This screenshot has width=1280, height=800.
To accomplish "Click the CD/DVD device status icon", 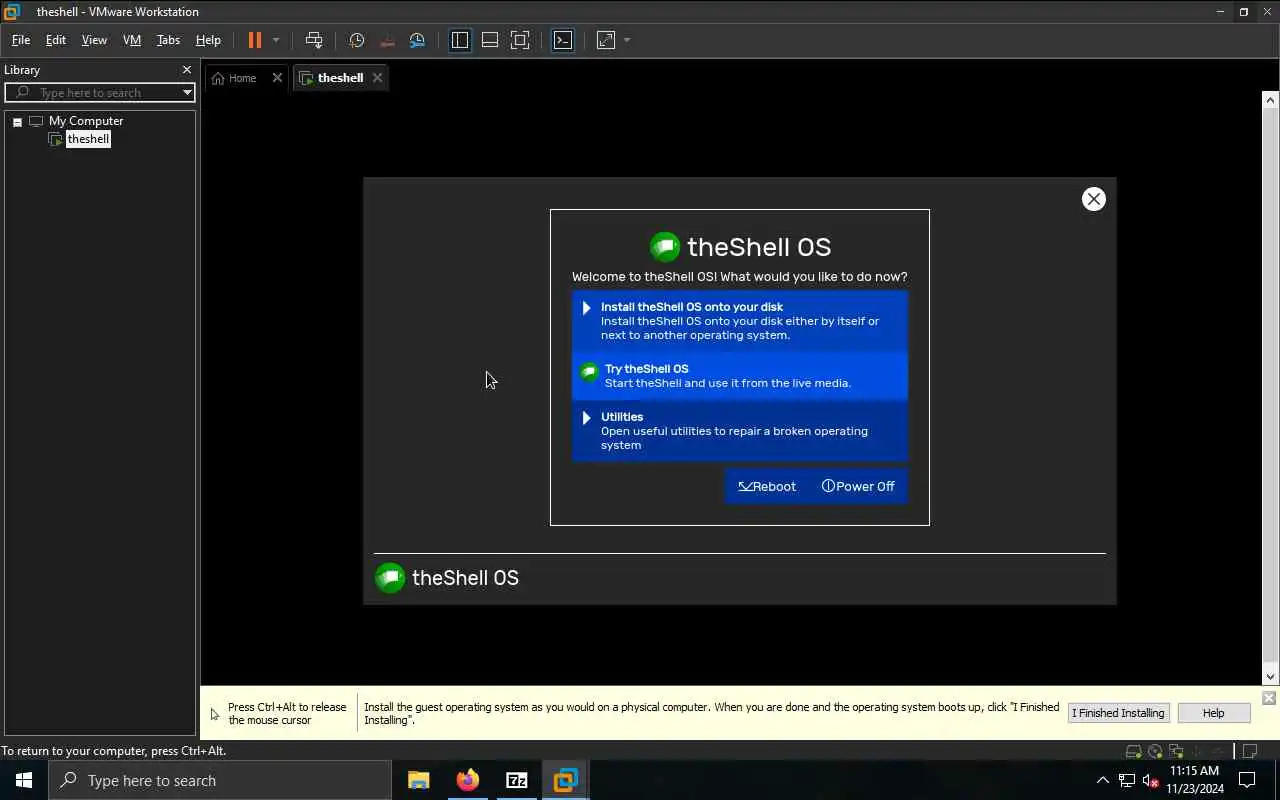I will click(1155, 751).
